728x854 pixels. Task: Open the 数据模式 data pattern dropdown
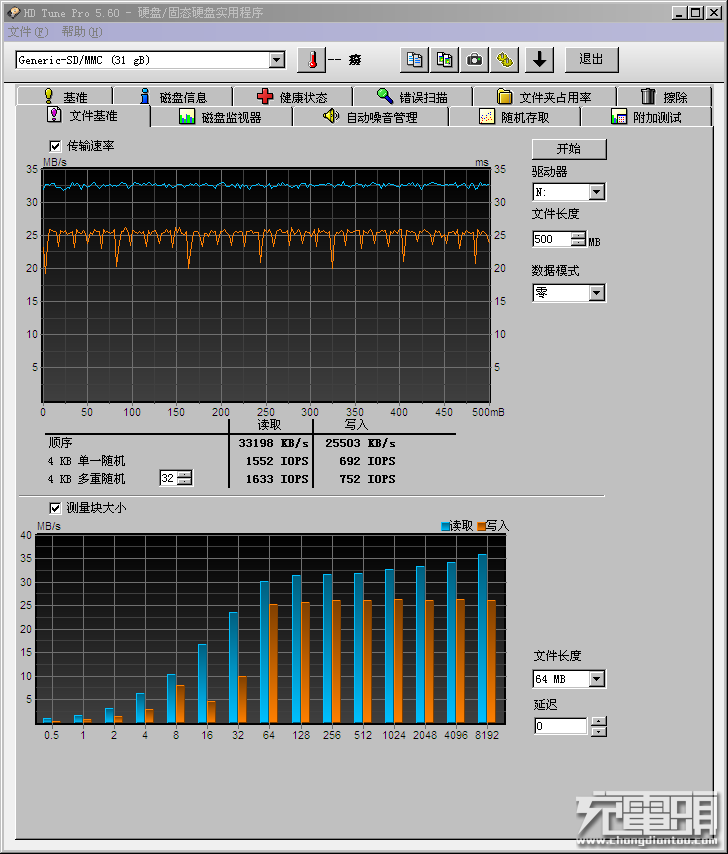click(596, 293)
